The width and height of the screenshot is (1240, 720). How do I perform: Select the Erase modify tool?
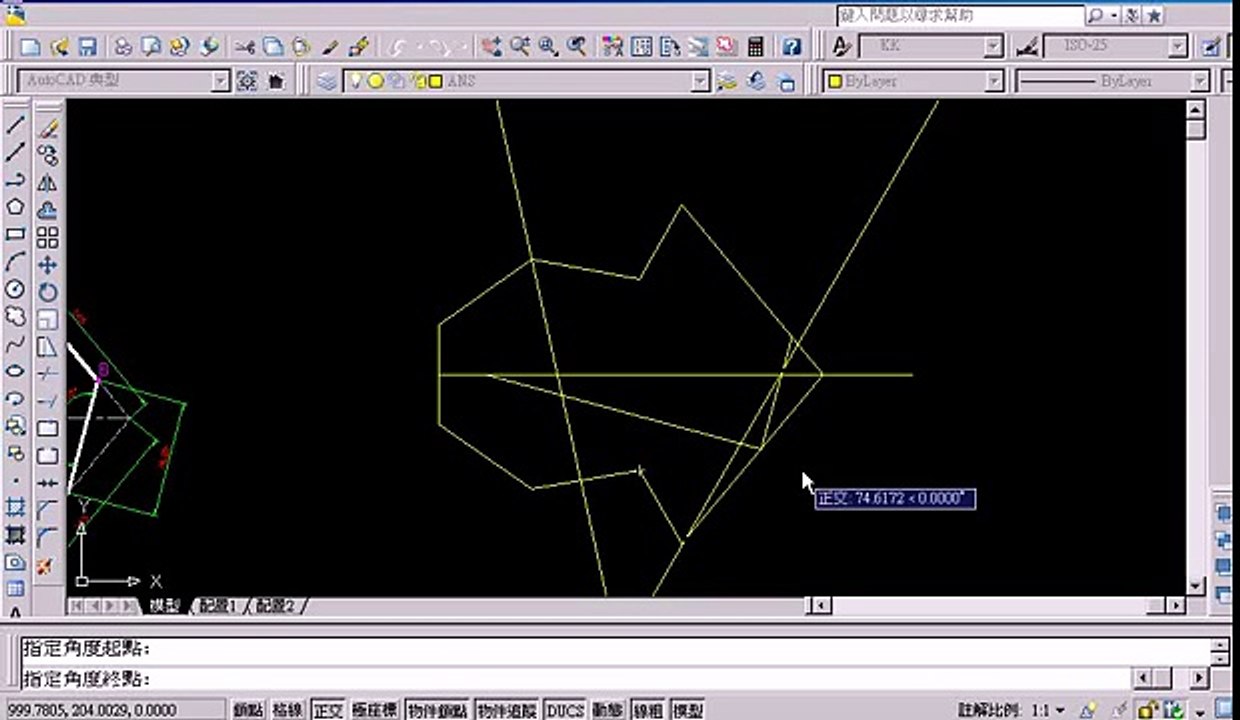click(47, 128)
